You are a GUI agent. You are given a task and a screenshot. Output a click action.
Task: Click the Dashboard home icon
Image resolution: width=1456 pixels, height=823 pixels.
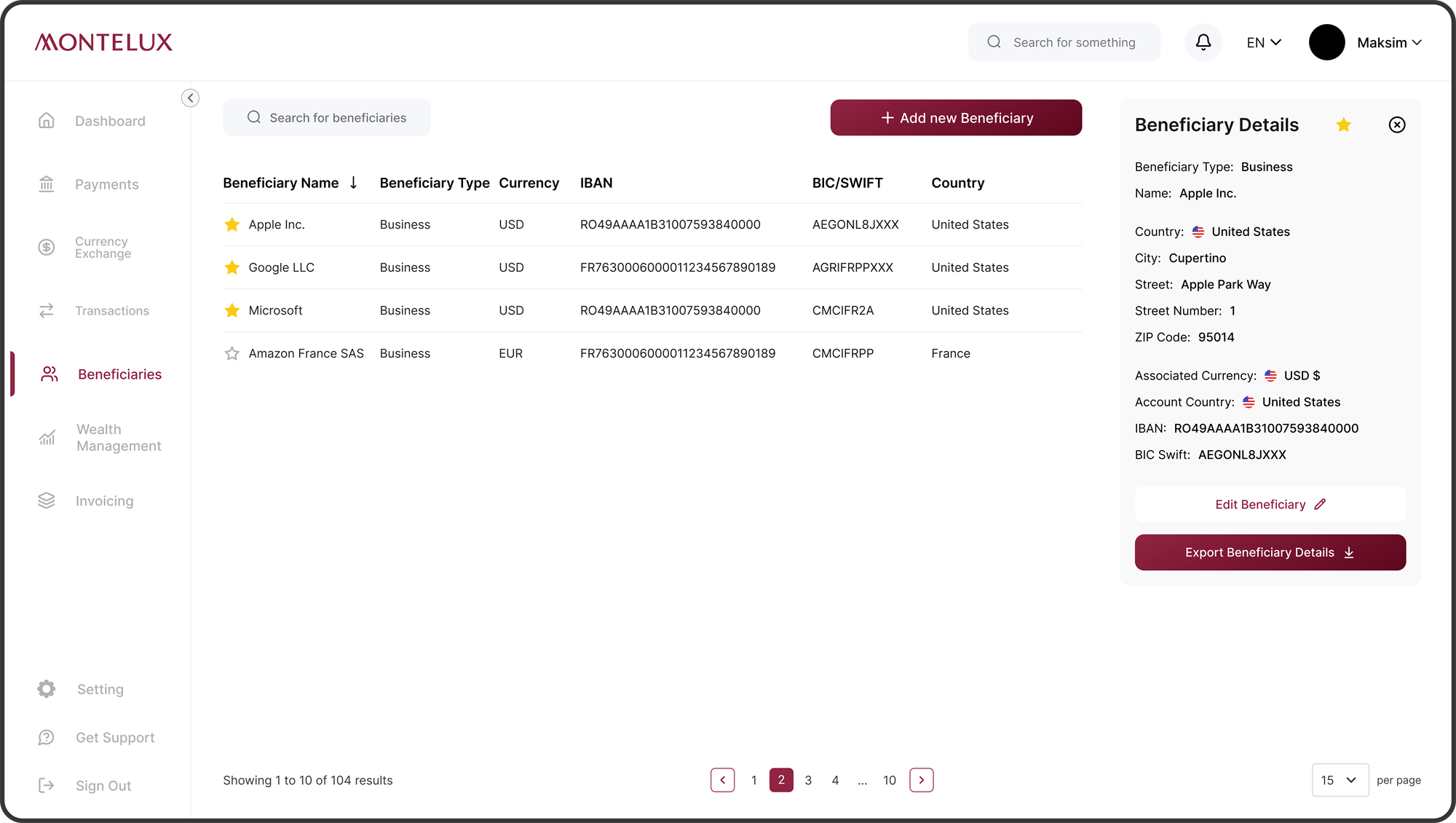[47, 120]
